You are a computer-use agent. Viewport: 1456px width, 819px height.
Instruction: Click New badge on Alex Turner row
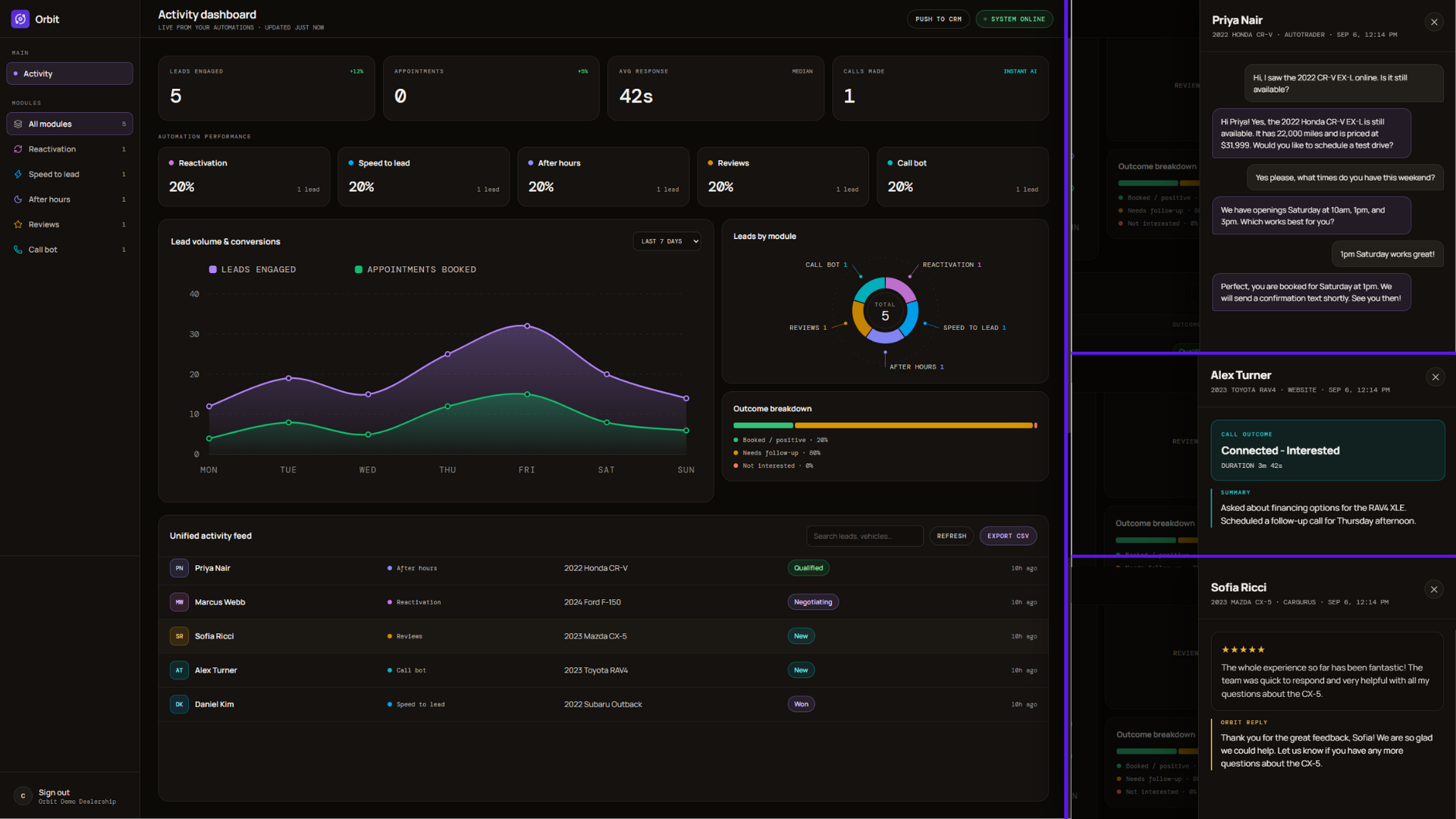click(801, 670)
